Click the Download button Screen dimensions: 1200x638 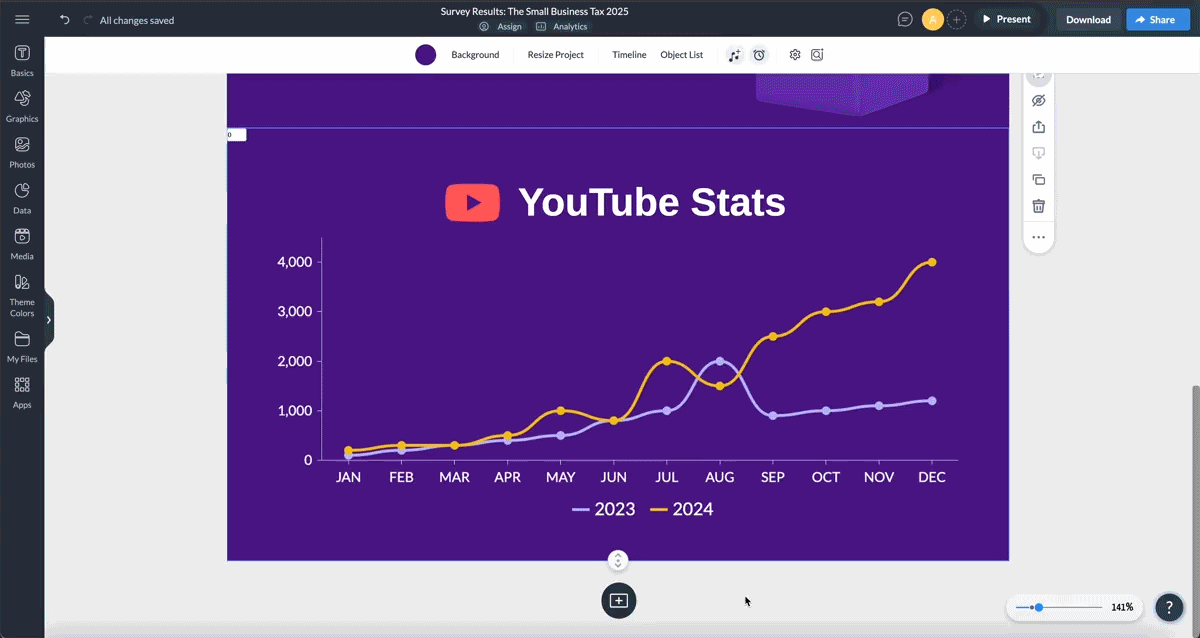[1088, 20]
